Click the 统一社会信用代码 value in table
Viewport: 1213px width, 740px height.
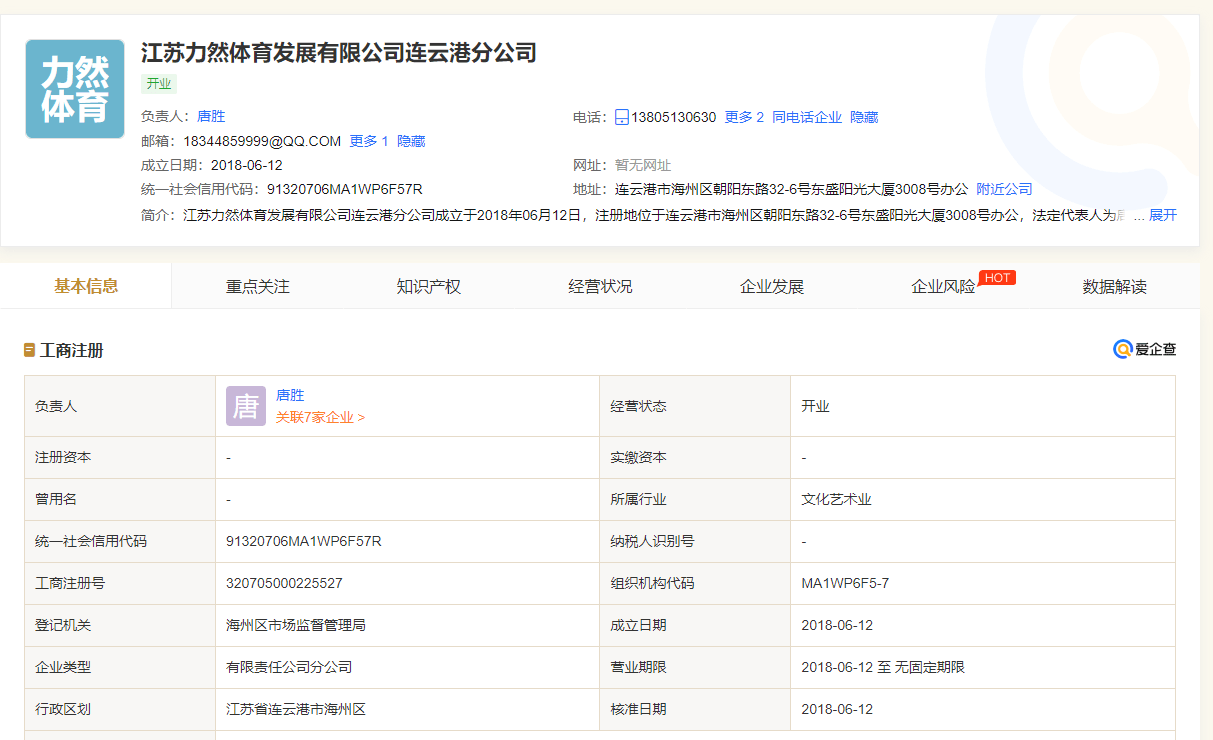304,541
